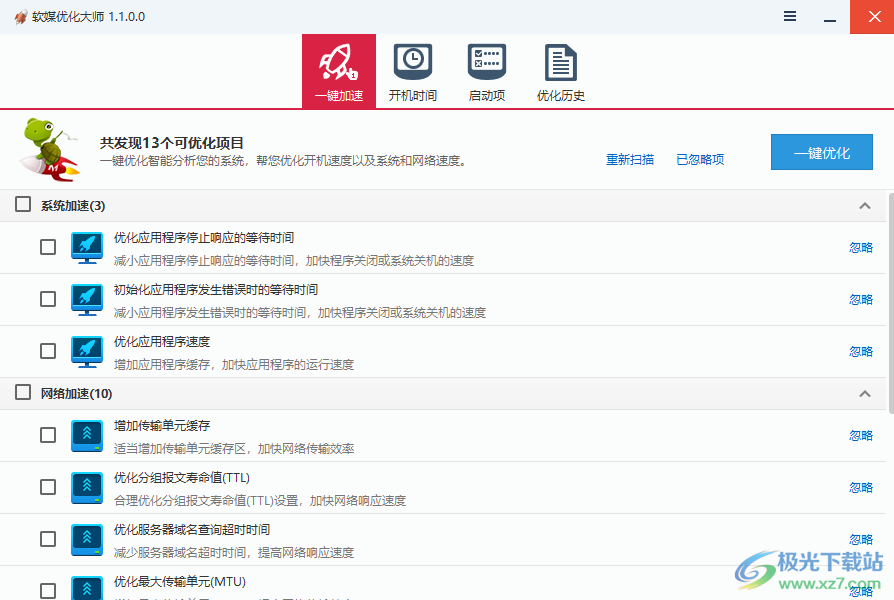Screen dimensions: 894x600
Task: Check the 系统加速 select-all checkbox
Action: (x=22, y=204)
